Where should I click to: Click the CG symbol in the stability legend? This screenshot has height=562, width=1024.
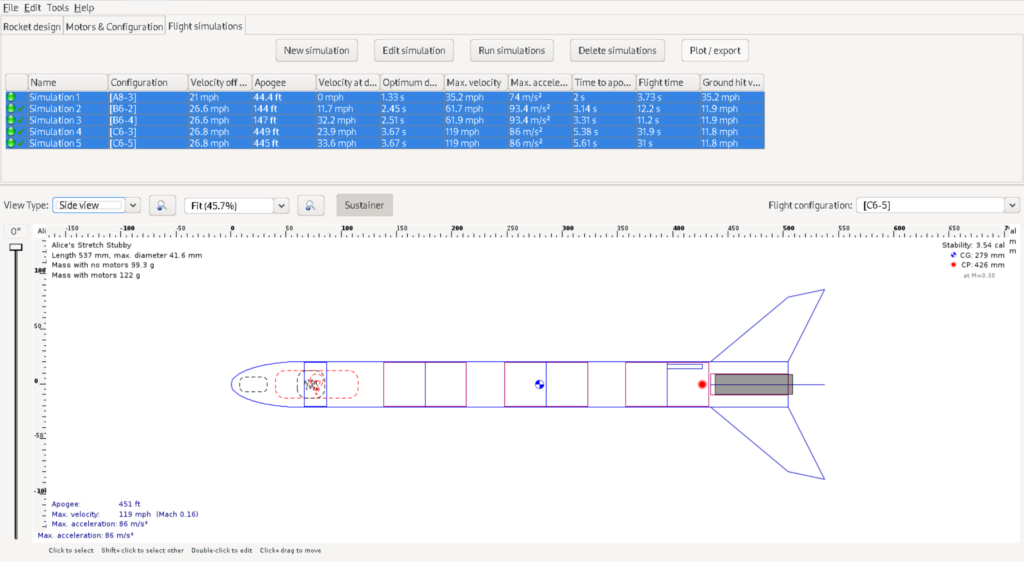tap(954, 255)
